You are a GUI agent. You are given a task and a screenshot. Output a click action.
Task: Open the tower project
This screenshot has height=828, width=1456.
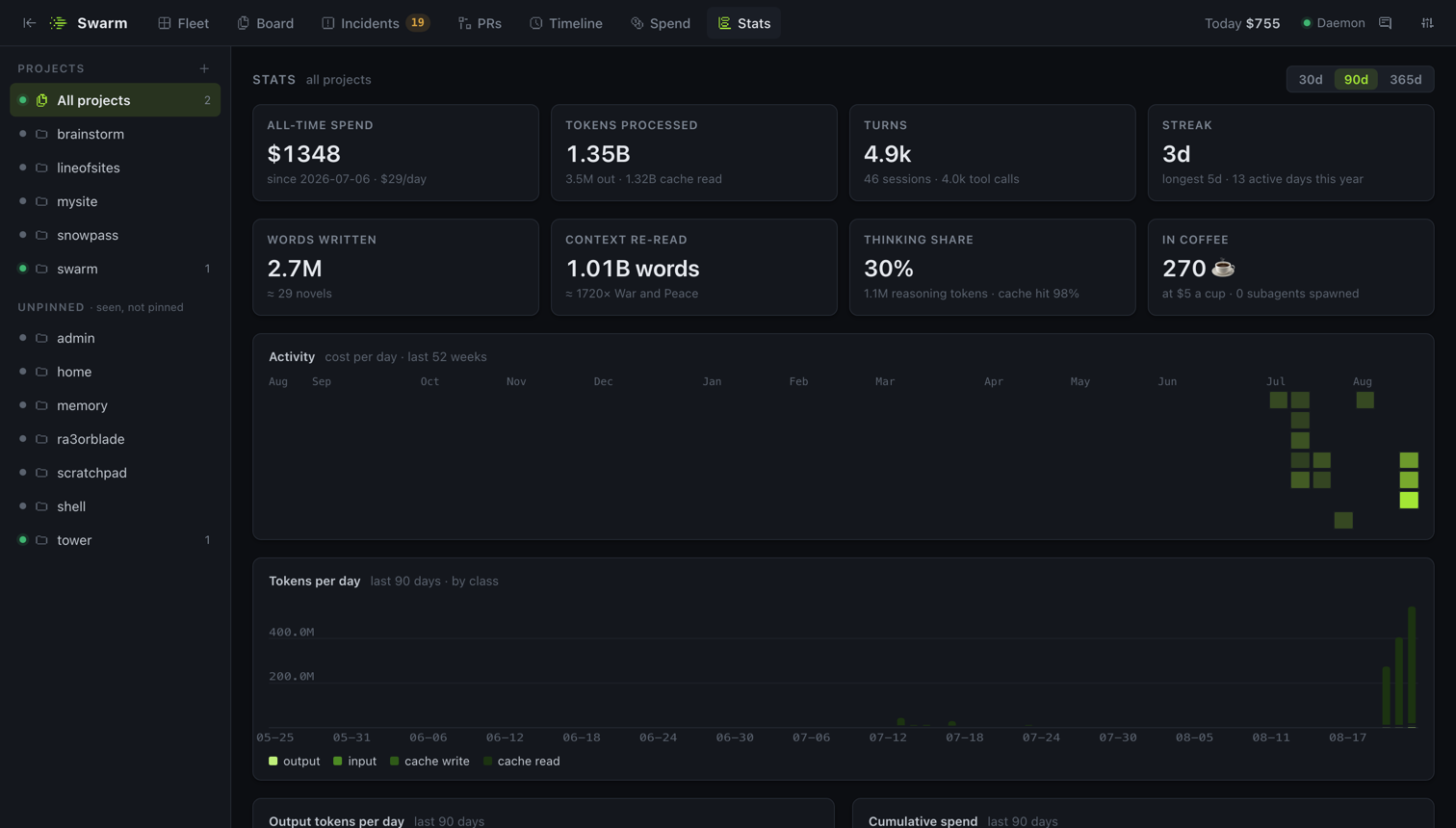click(116, 540)
